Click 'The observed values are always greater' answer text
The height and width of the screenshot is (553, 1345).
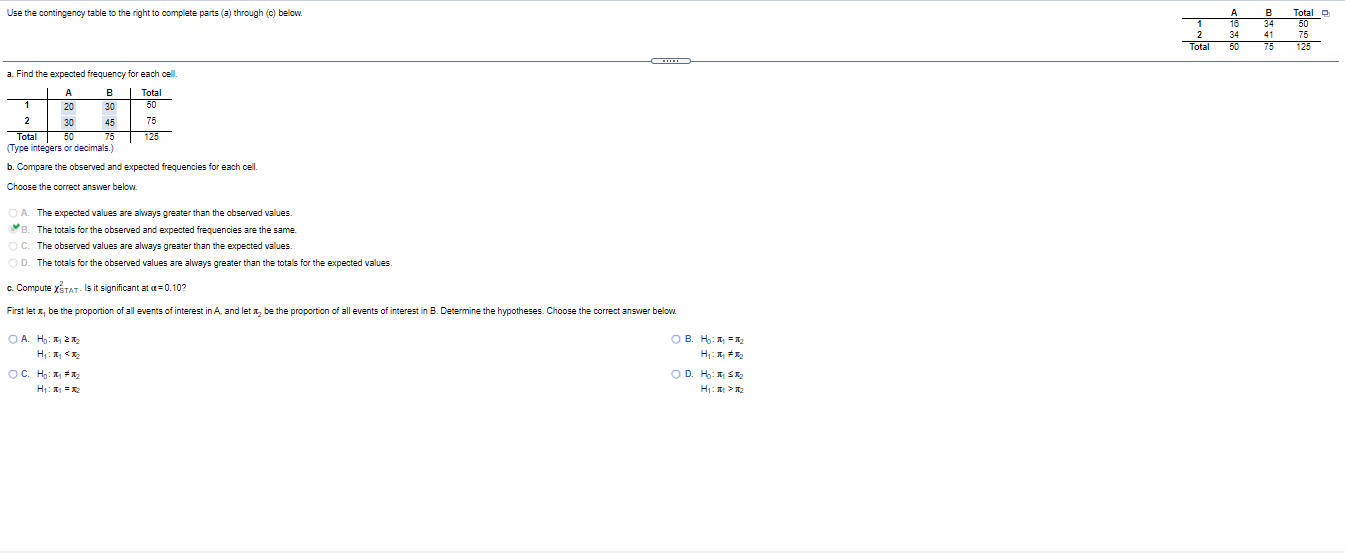(x=165, y=246)
